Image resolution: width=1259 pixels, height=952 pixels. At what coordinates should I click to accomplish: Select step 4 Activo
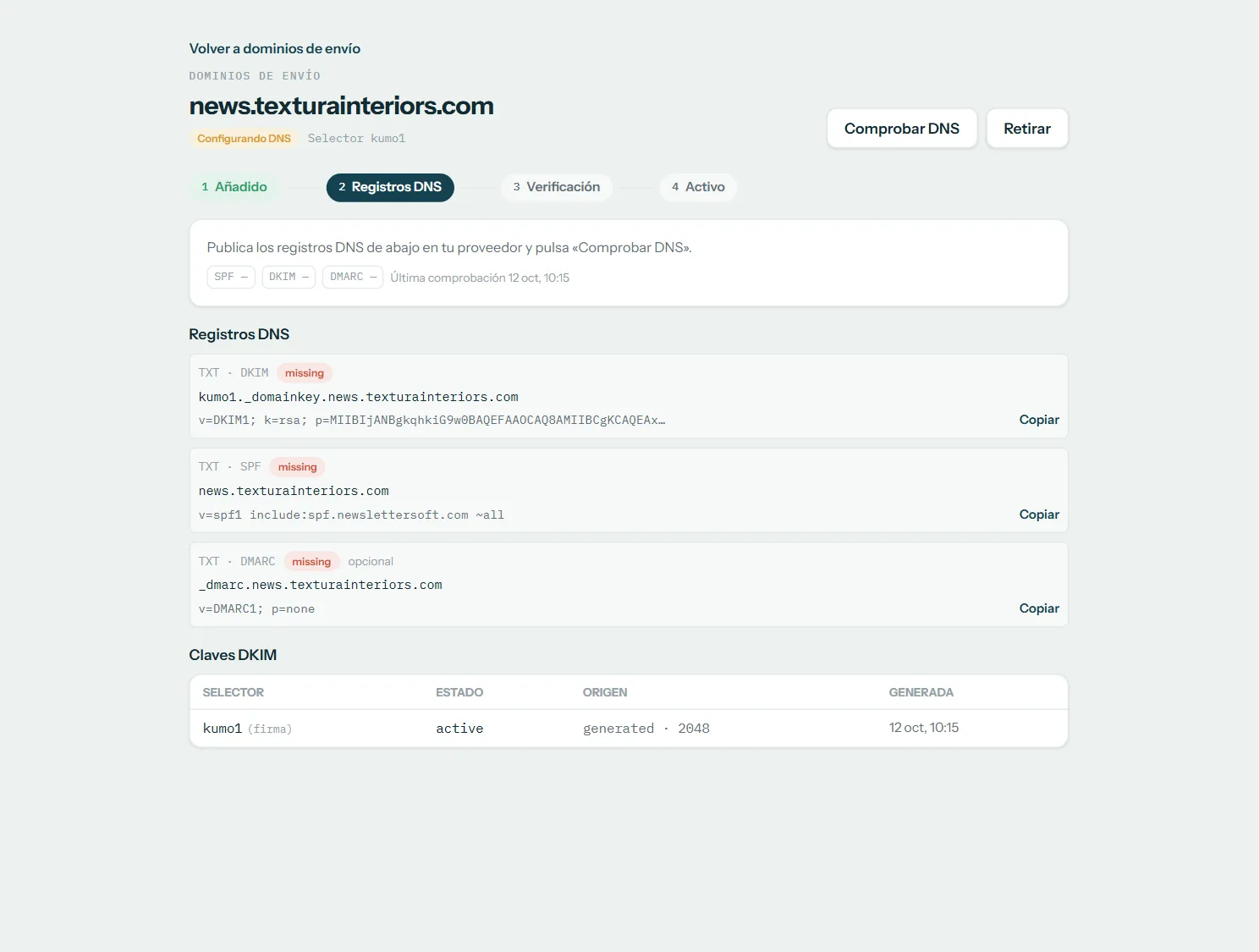coord(698,187)
